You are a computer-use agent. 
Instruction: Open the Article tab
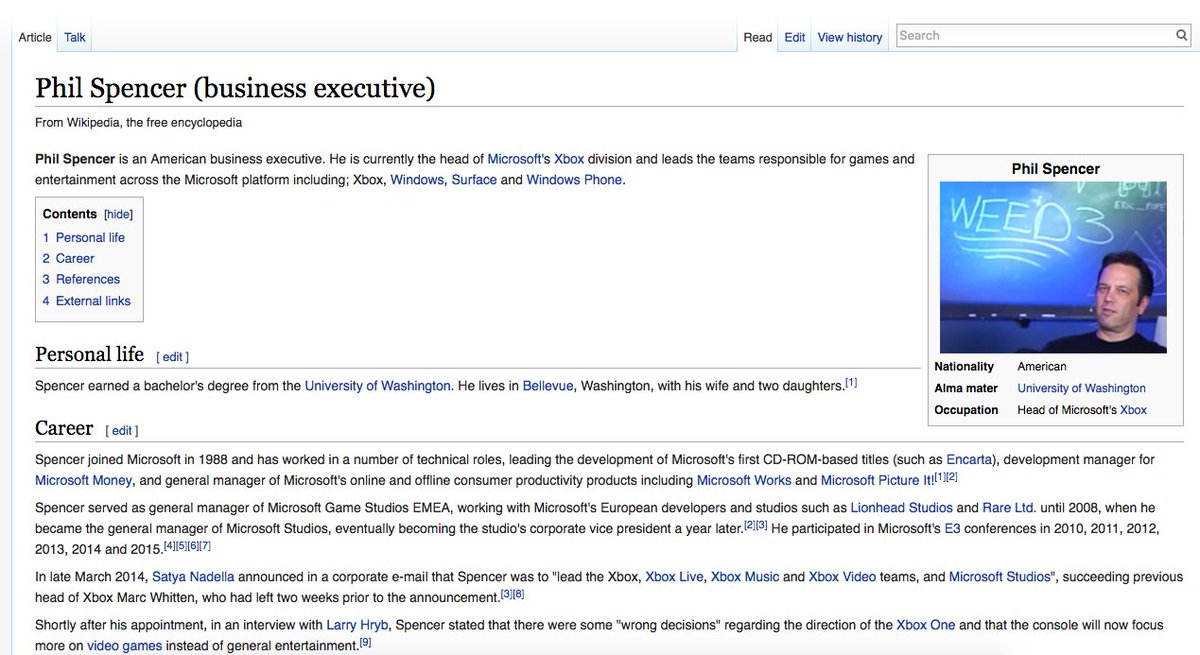click(x=35, y=37)
